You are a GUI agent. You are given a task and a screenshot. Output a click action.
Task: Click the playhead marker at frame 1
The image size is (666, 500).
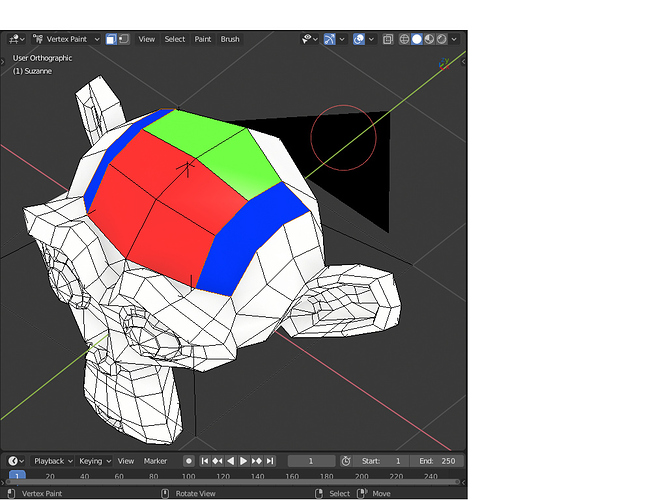click(17, 475)
